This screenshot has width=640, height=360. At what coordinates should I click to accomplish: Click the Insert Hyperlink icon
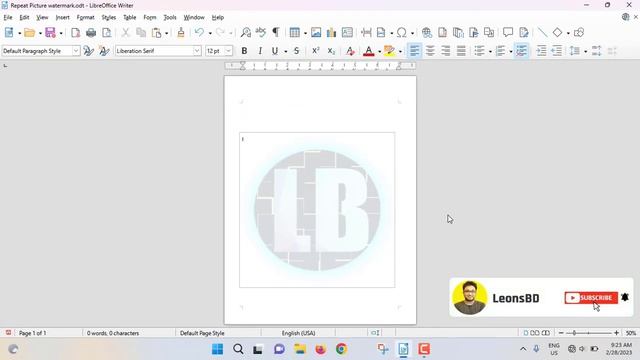[427, 33]
